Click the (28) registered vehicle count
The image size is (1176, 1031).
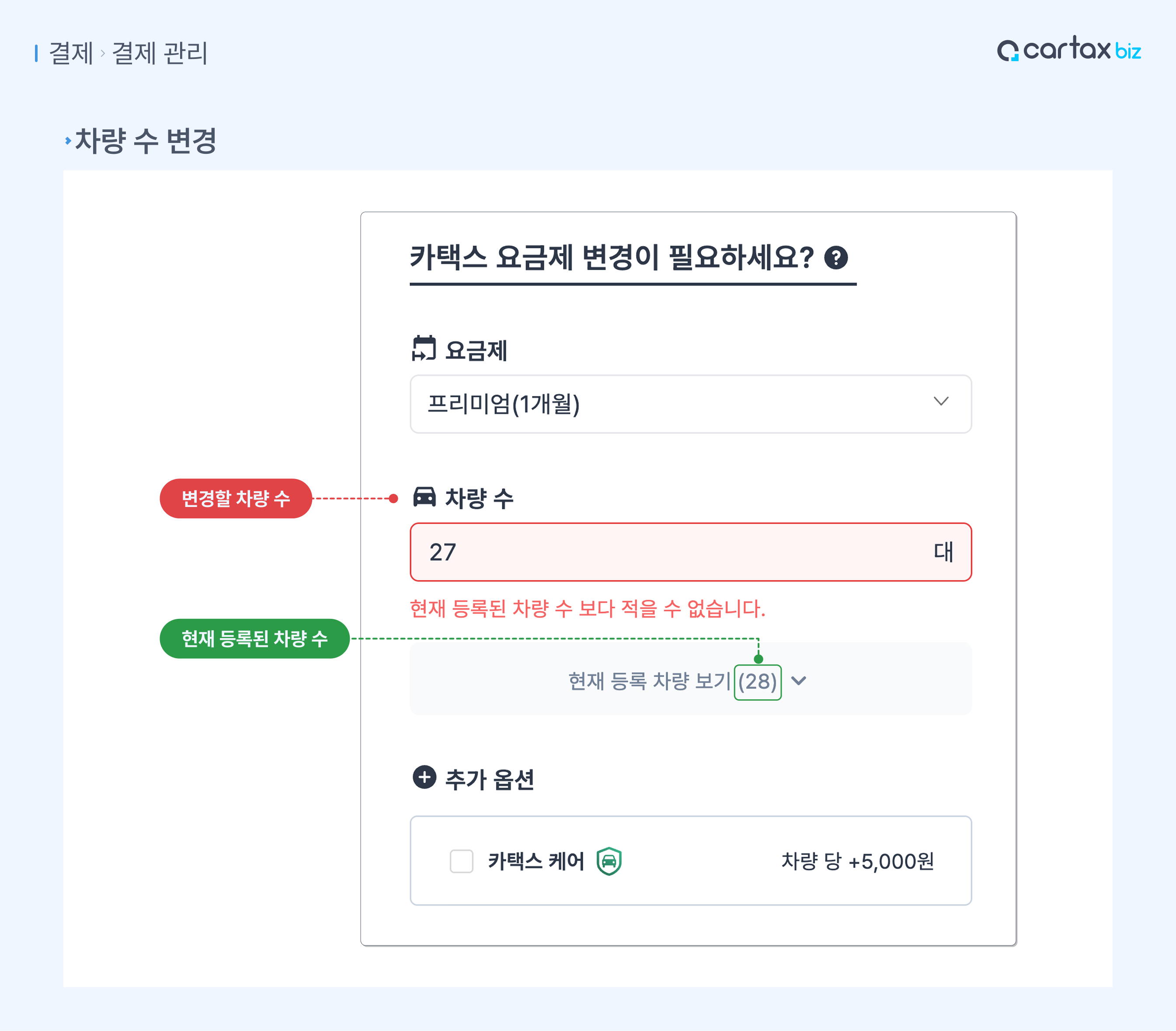[x=757, y=682]
